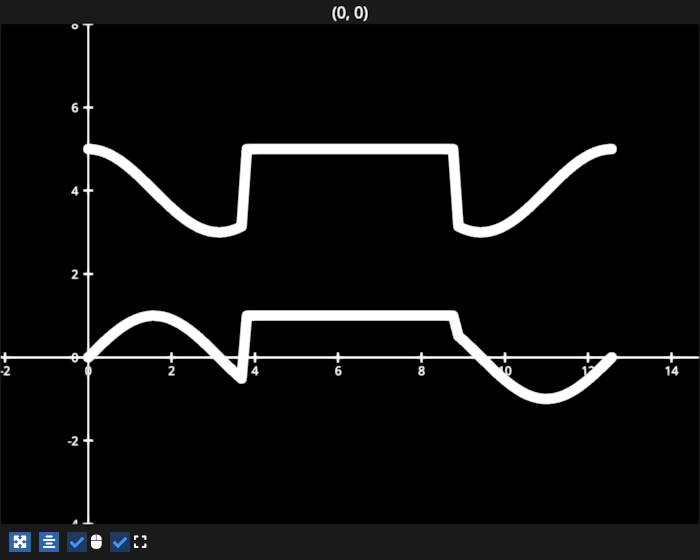The width and height of the screenshot is (700, 560).
Task: Click the x-axis label 2
Action: 171,371
